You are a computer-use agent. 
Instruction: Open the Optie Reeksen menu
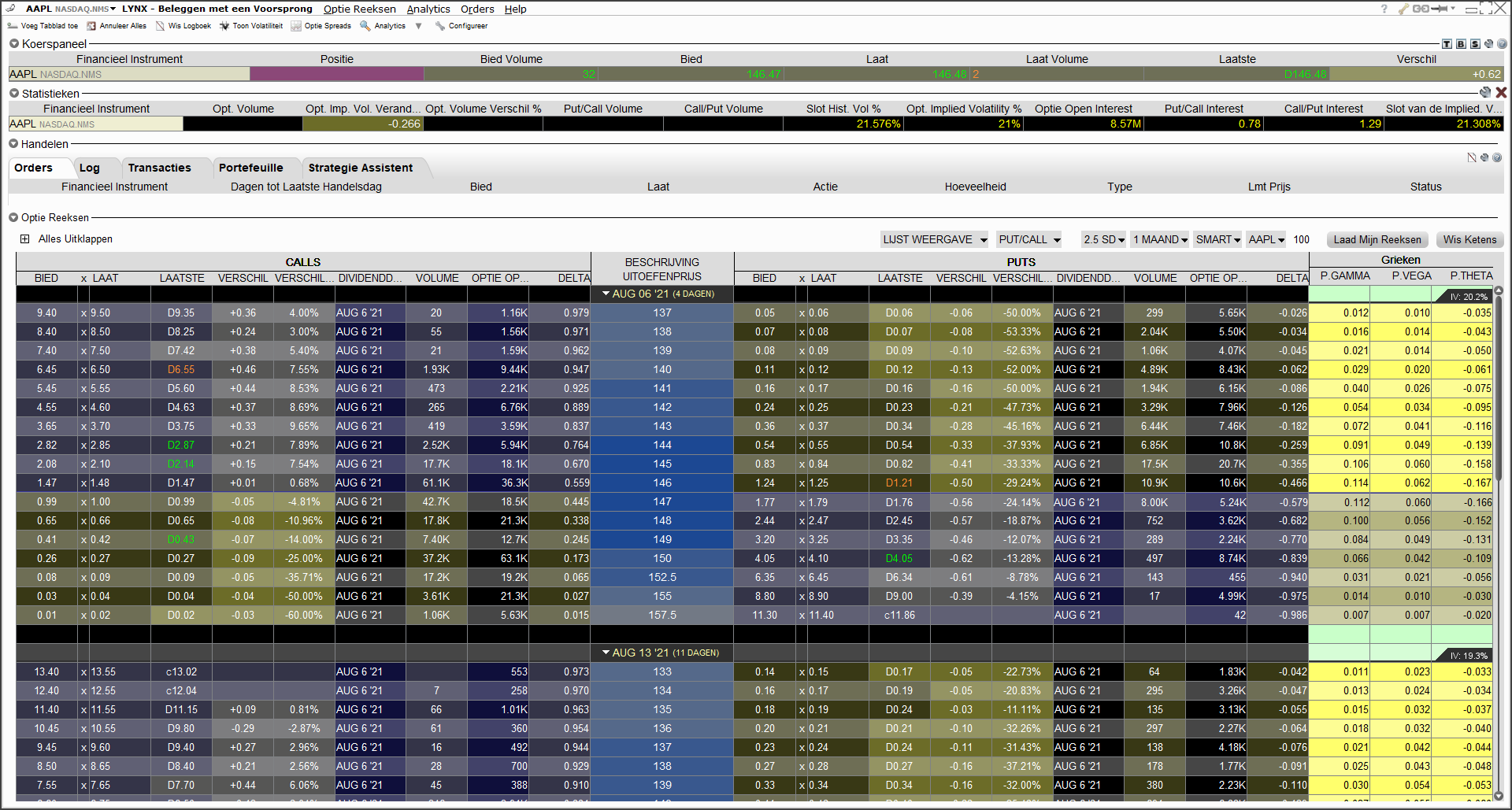click(x=360, y=9)
